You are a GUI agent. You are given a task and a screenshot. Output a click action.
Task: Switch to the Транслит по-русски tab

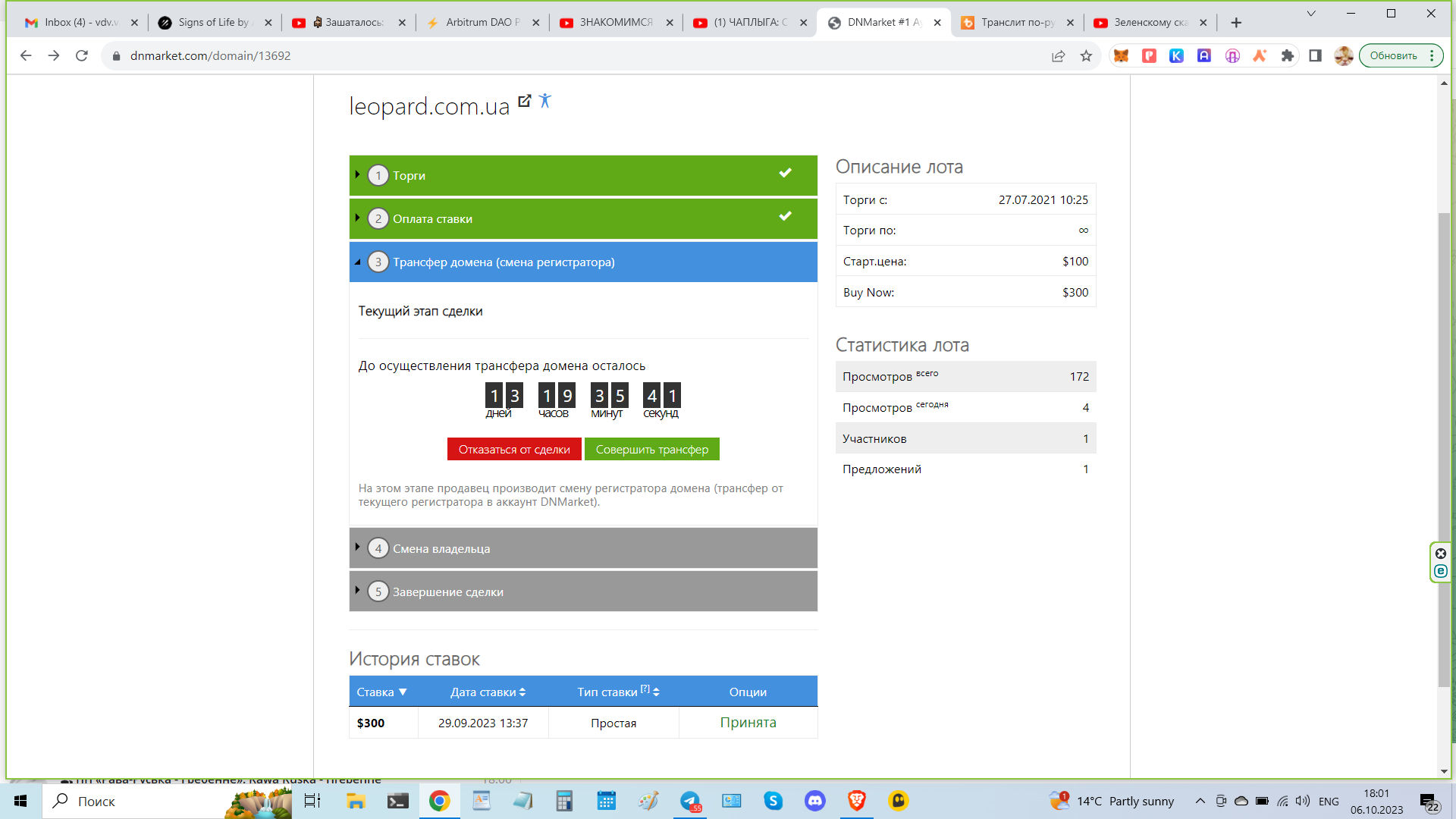coord(1018,22)
